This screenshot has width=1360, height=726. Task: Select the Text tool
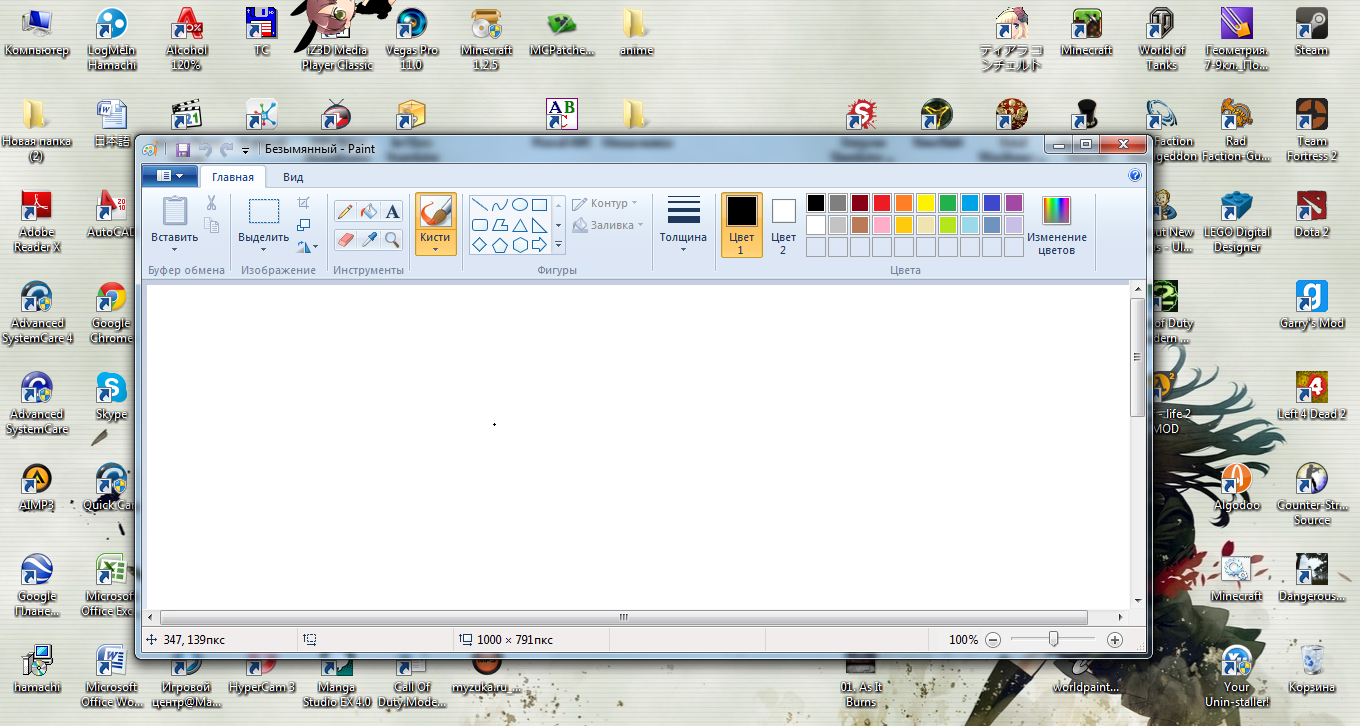tap(392, 211)
